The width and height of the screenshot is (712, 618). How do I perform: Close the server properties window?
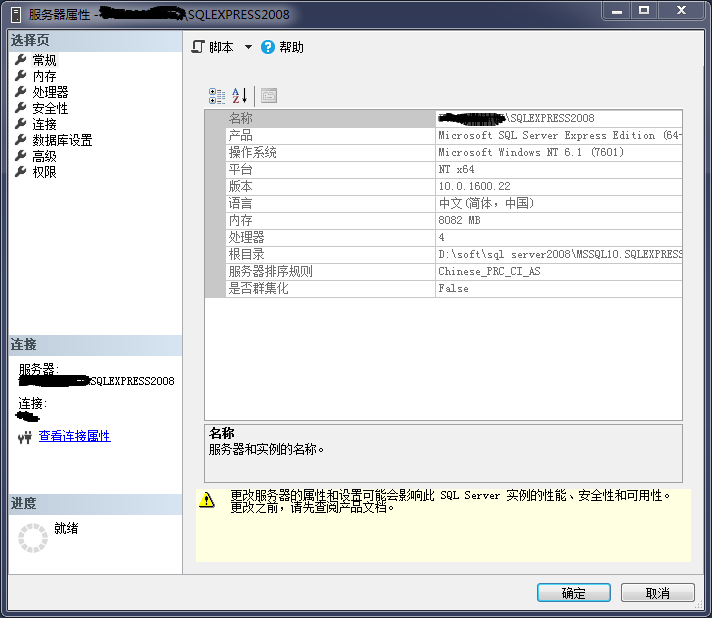point(681,11)
